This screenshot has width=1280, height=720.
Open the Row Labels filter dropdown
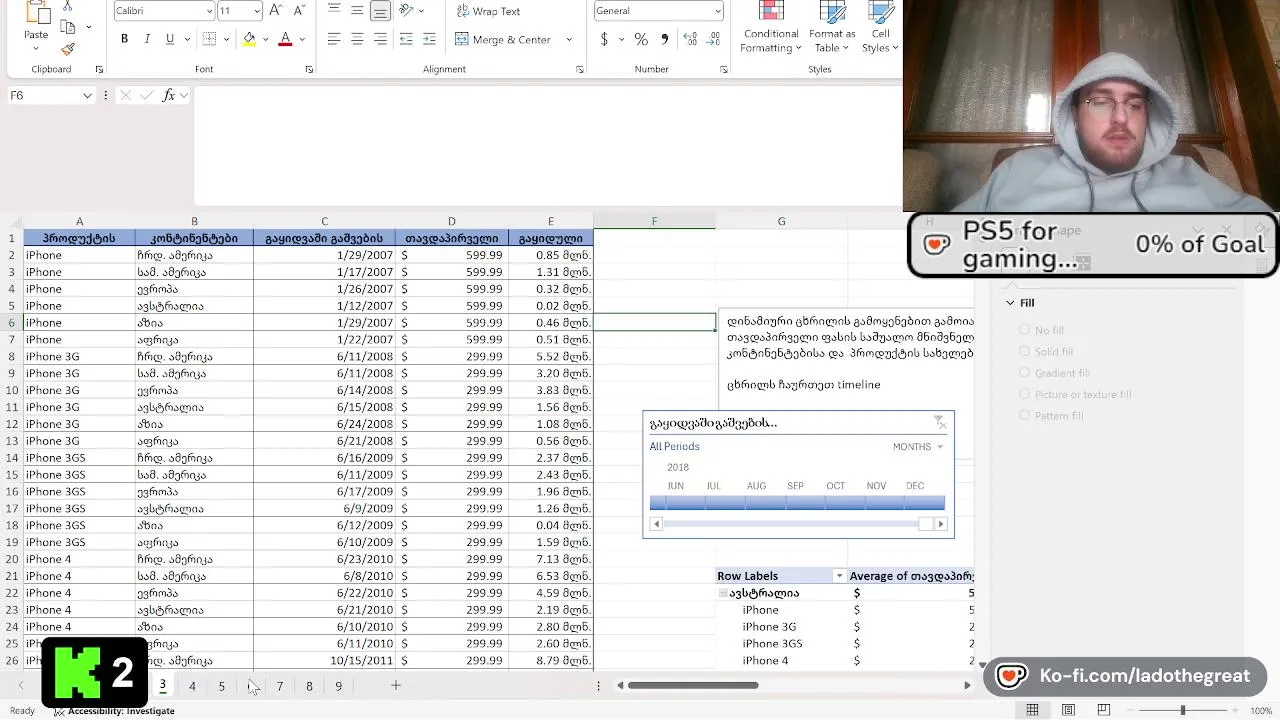839,576
